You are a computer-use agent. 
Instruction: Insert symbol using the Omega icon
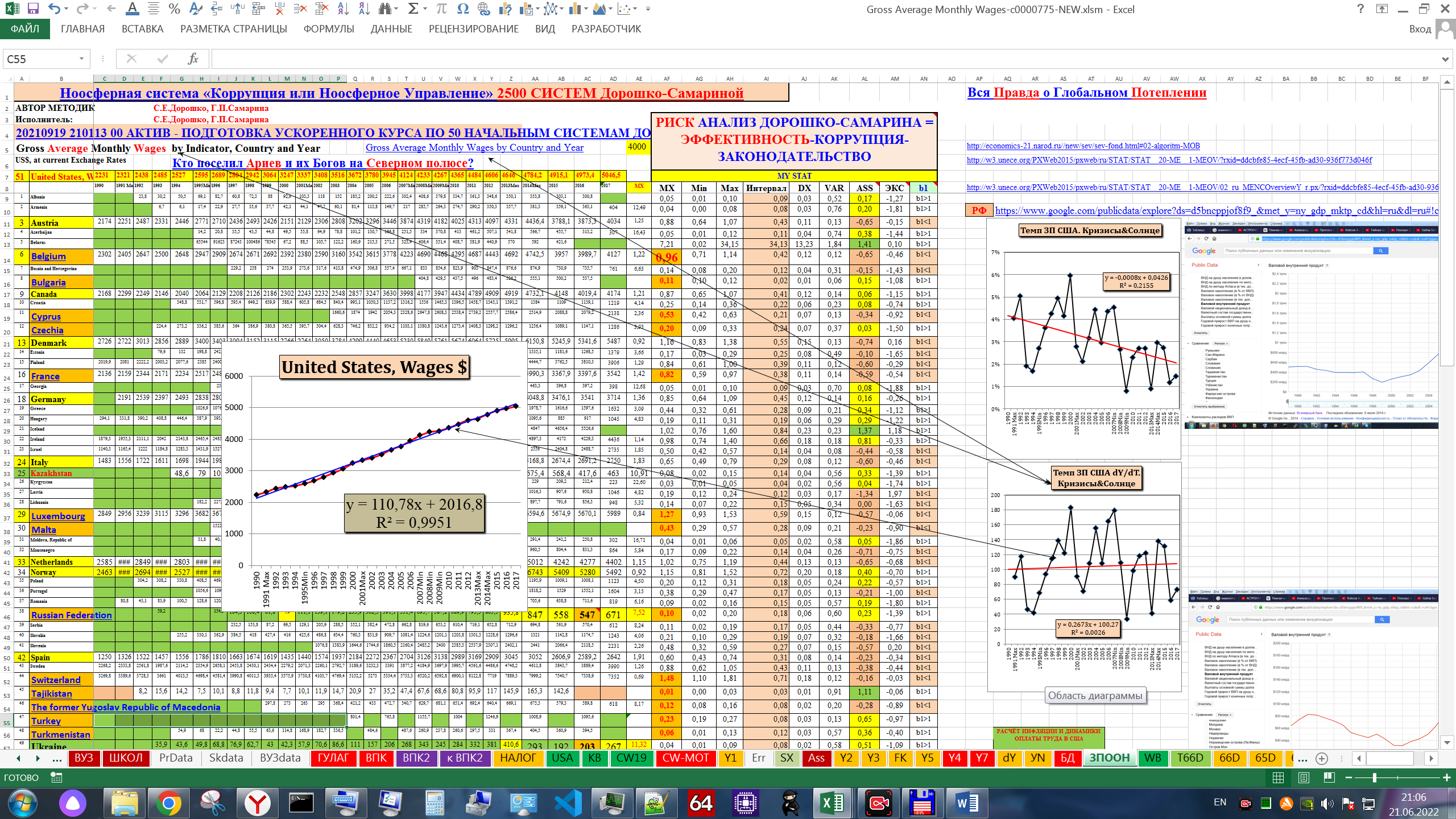pos(463,9)
